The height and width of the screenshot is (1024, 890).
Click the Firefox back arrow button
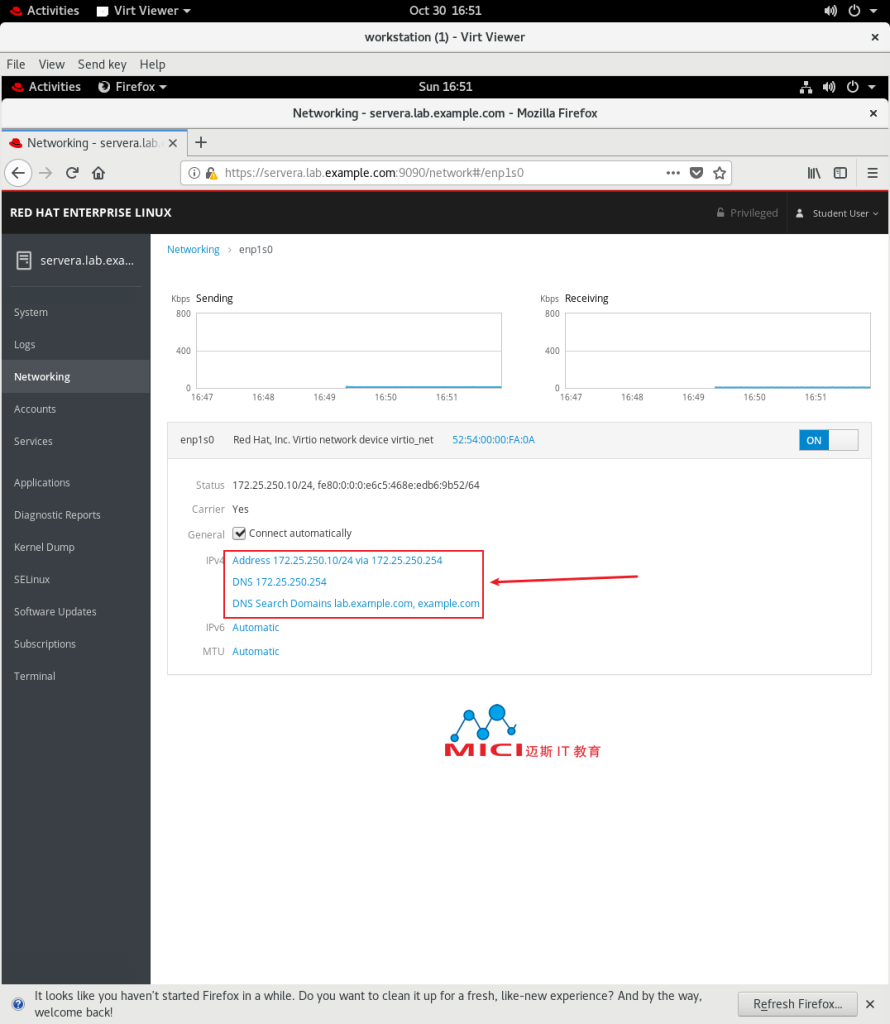tap(18, 173)
